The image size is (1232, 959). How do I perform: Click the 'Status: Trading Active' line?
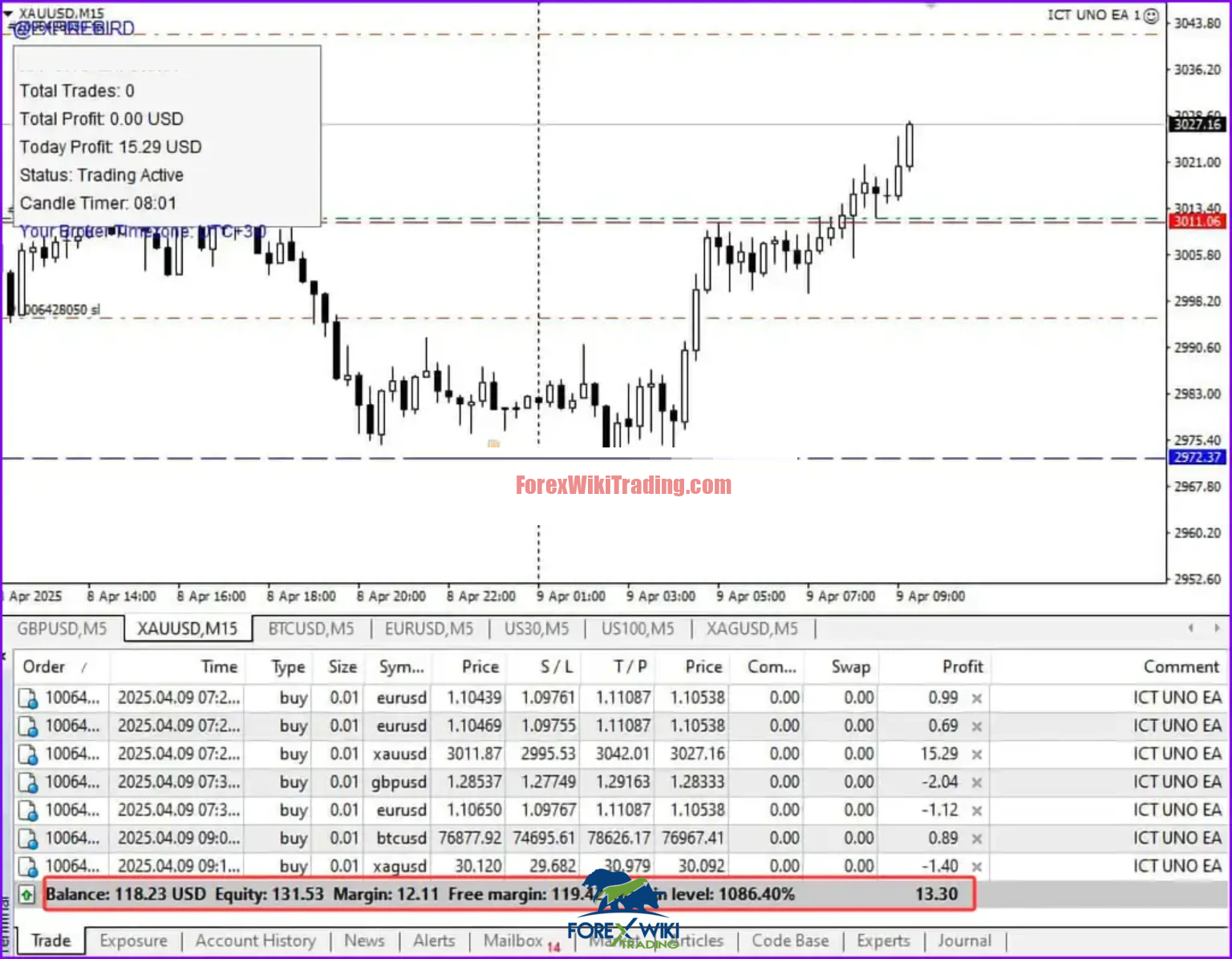pos(102,176)
